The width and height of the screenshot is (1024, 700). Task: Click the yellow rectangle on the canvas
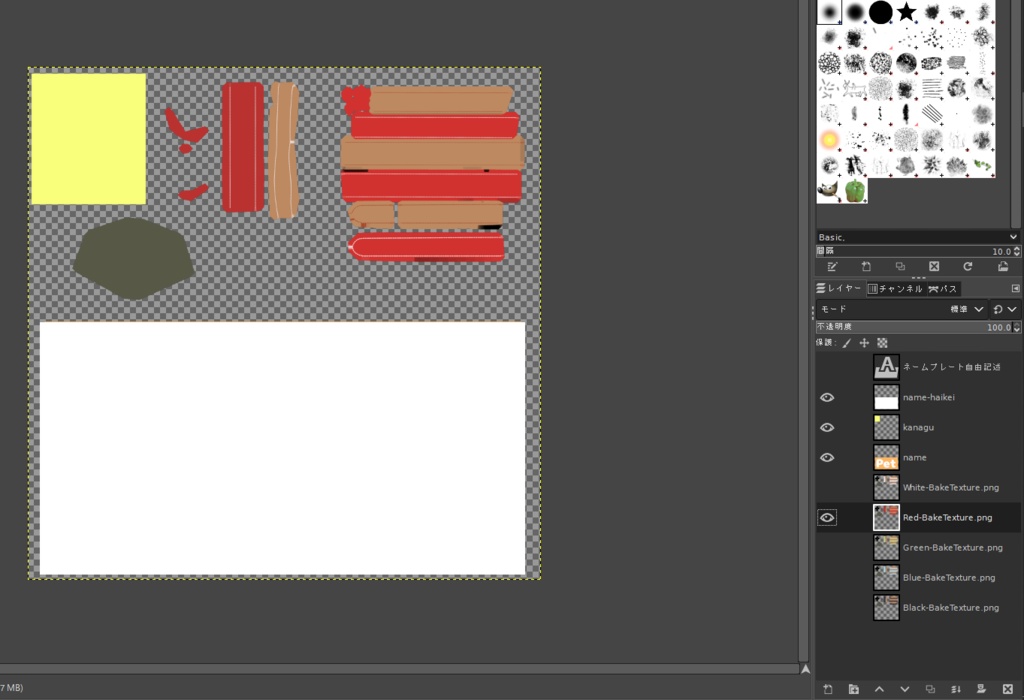(89, 138)
